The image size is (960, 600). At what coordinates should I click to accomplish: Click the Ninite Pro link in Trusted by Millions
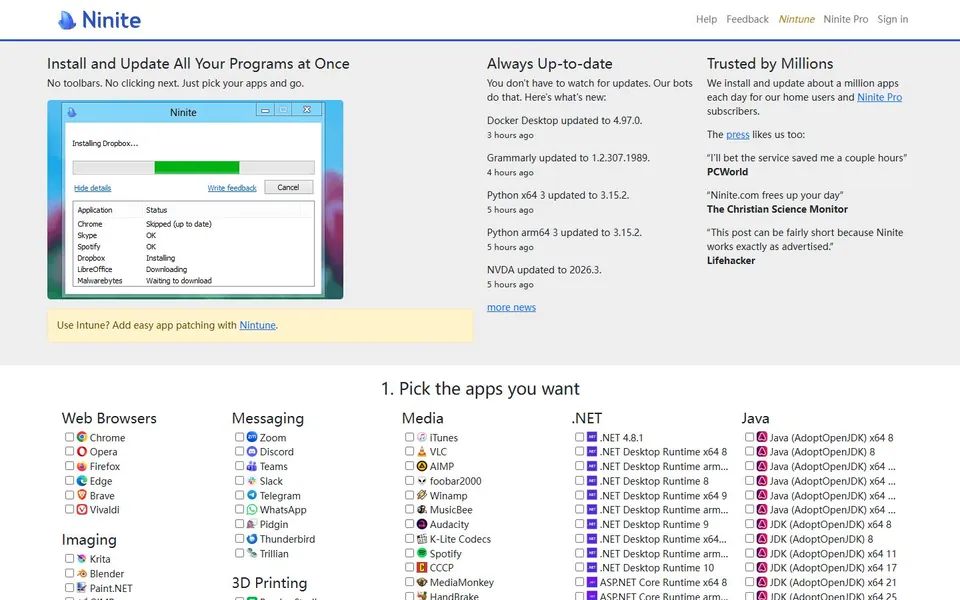879,97
